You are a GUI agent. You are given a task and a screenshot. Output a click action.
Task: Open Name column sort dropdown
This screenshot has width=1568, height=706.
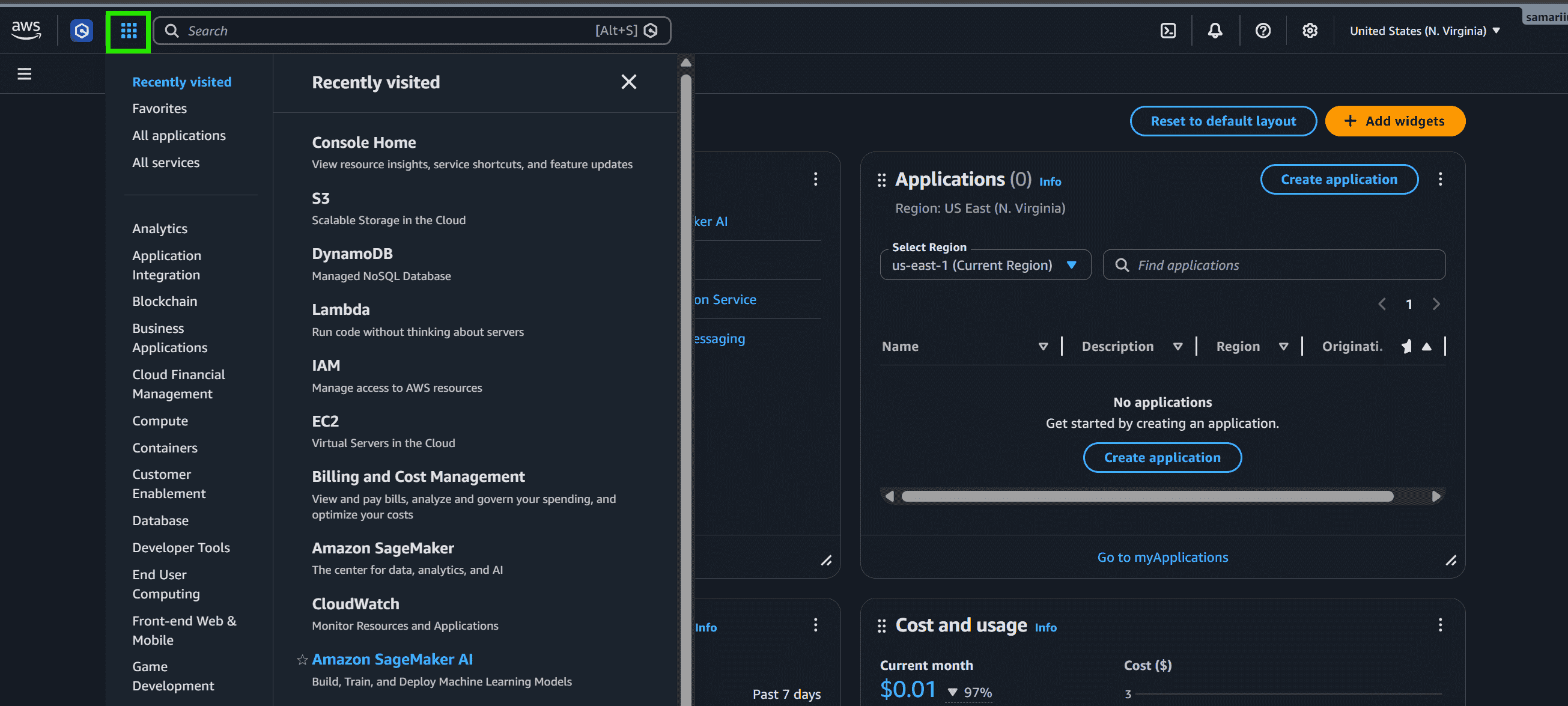[x=1043, y=346]
